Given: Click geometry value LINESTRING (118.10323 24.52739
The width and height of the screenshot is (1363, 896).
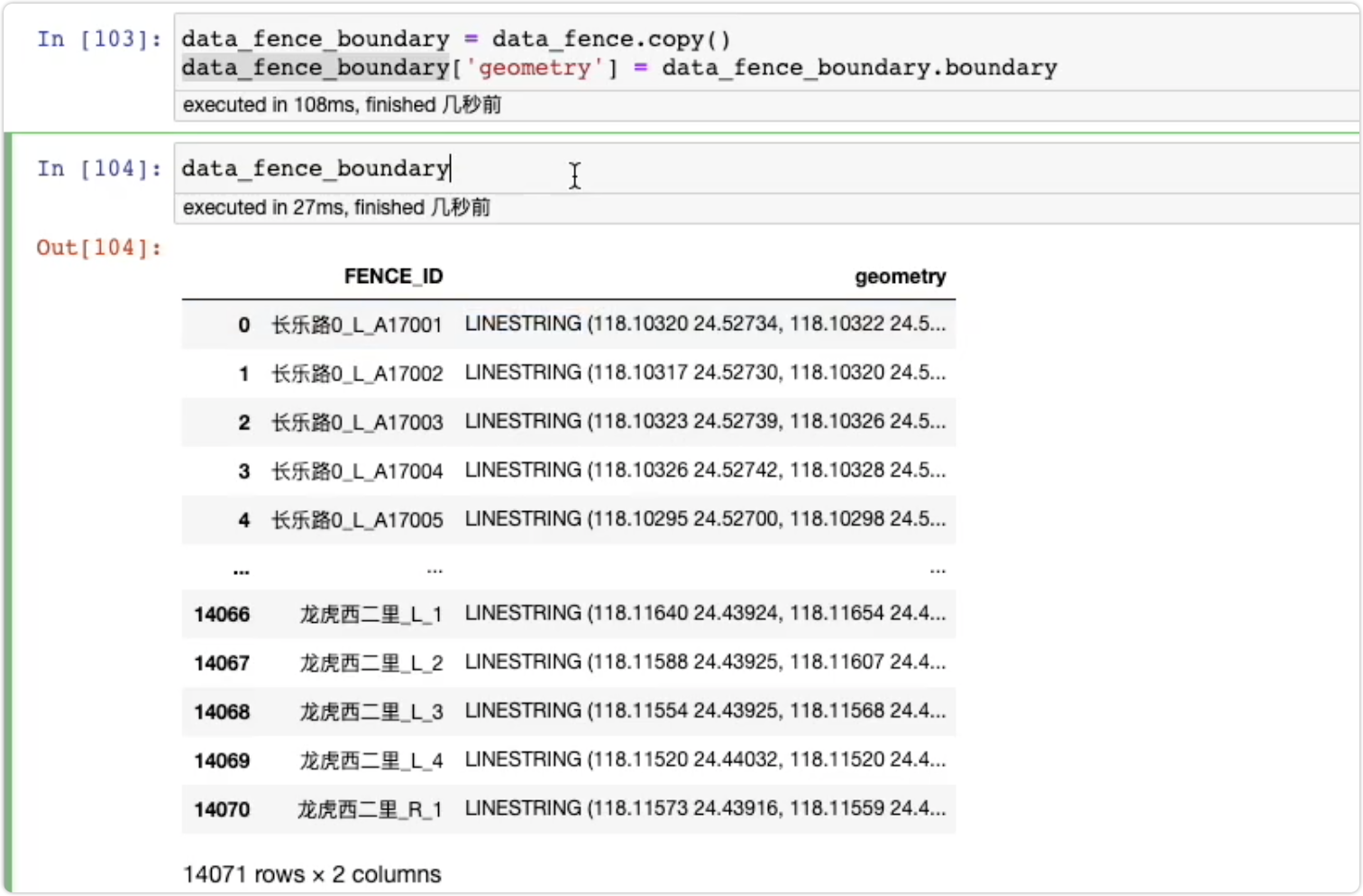Looking at the screenshot, I should [706, 421].
